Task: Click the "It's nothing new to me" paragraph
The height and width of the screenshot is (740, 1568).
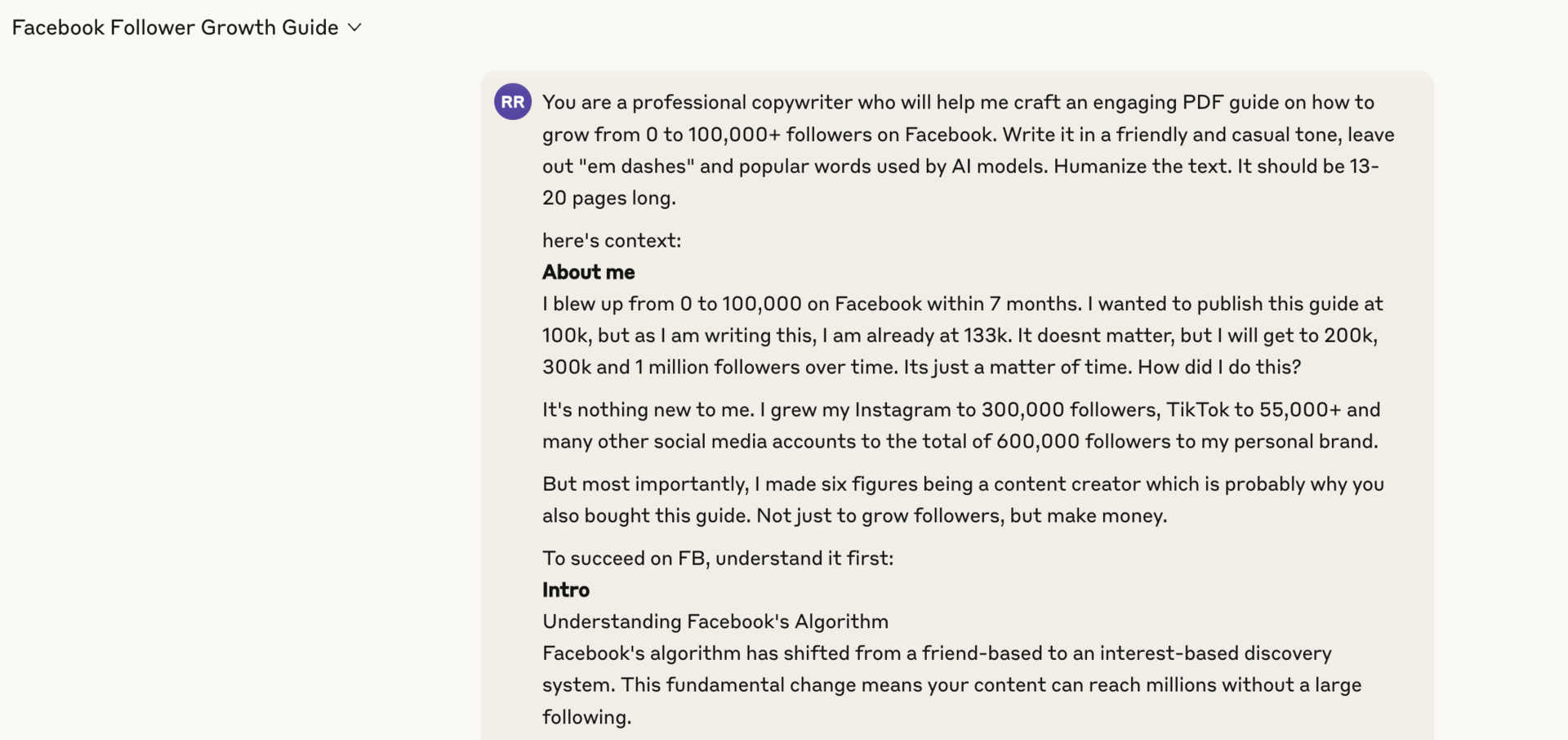Action: (x=961, y=425)
